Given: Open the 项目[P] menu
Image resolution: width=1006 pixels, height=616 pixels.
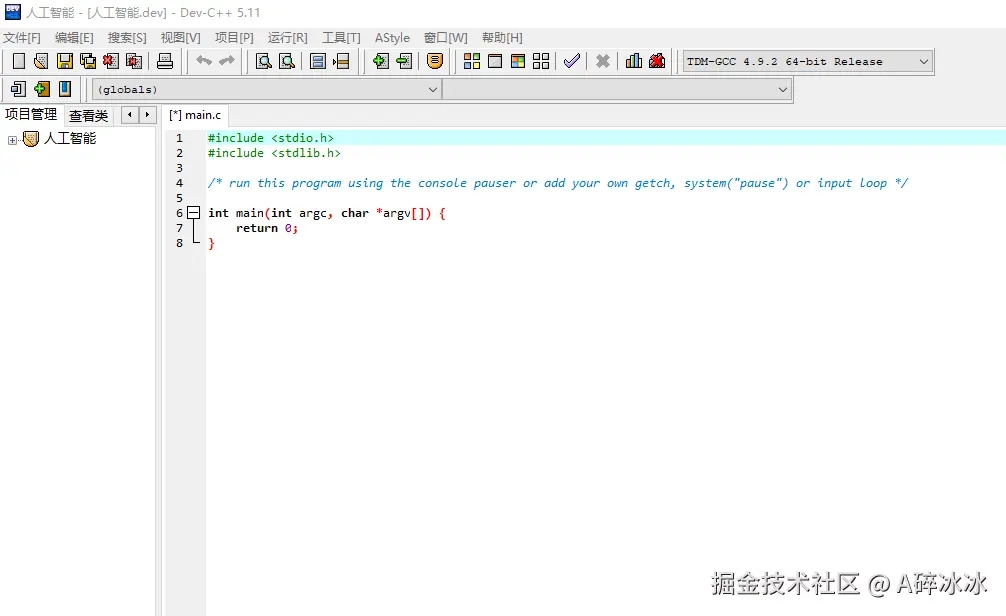Looking at the screenshot, I should point(234,38).
